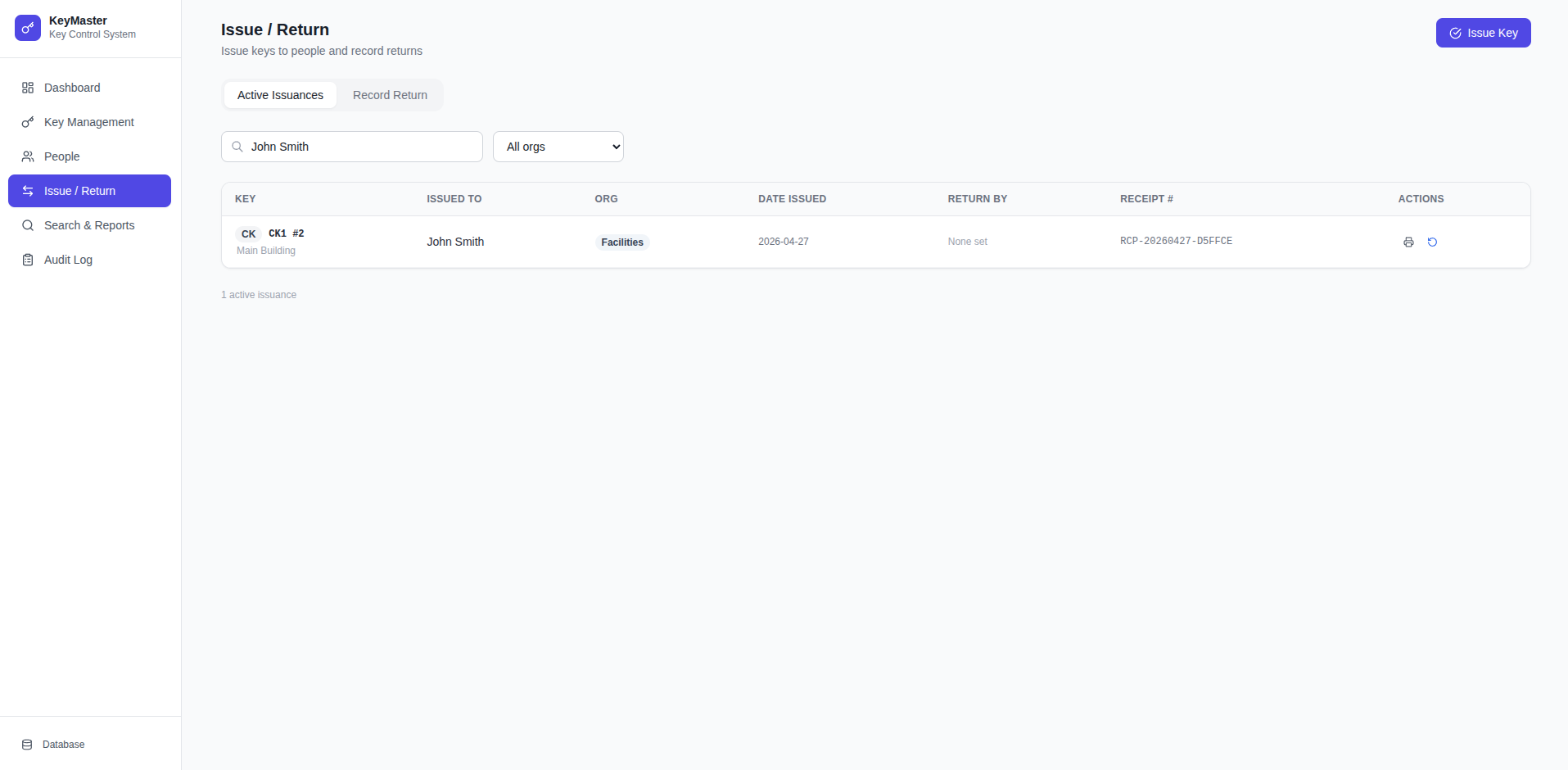Click None set return-by value
1568x770 pixels.
pos(968,242)
